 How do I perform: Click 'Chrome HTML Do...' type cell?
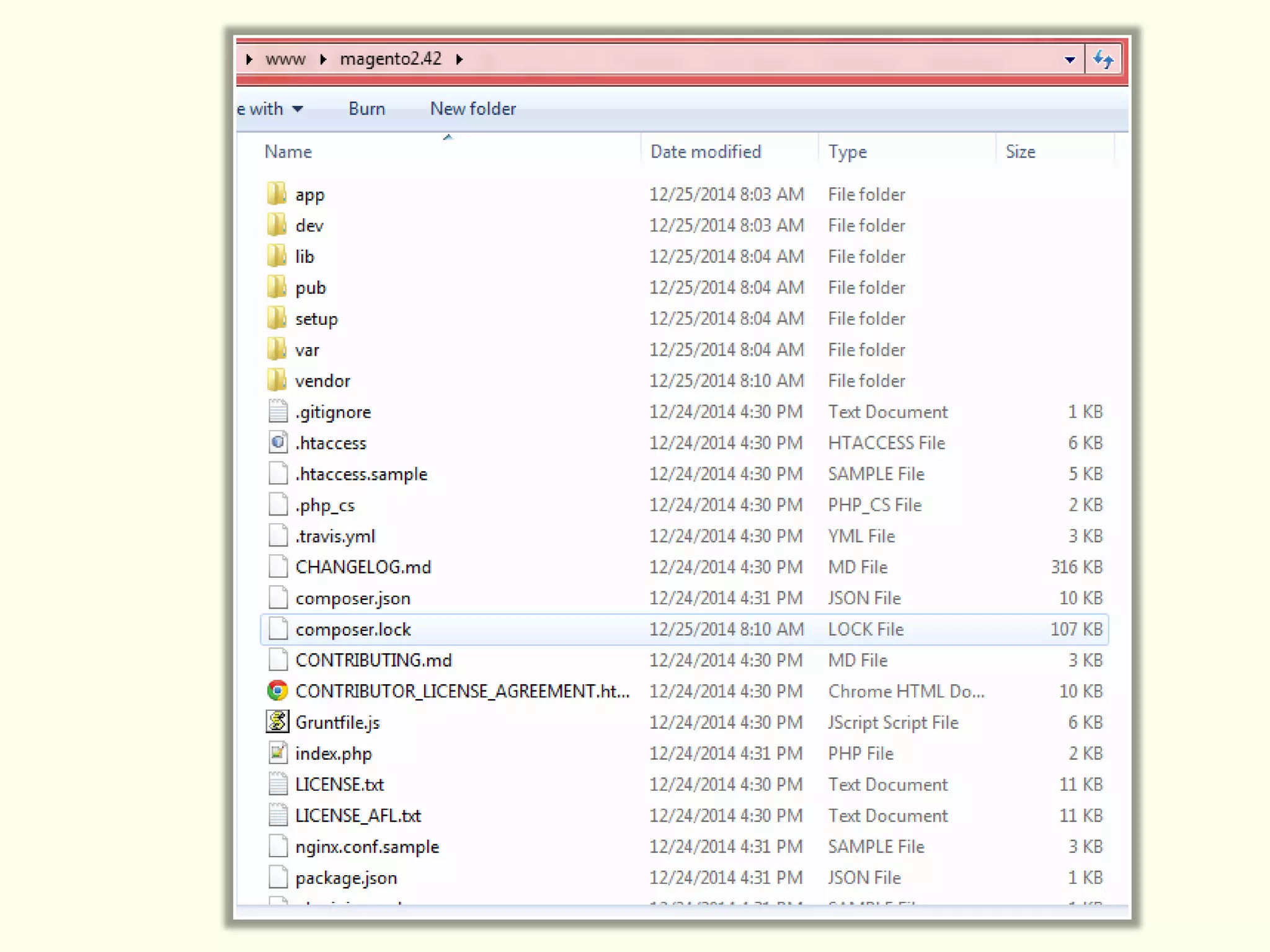click(x=906, y=691)
